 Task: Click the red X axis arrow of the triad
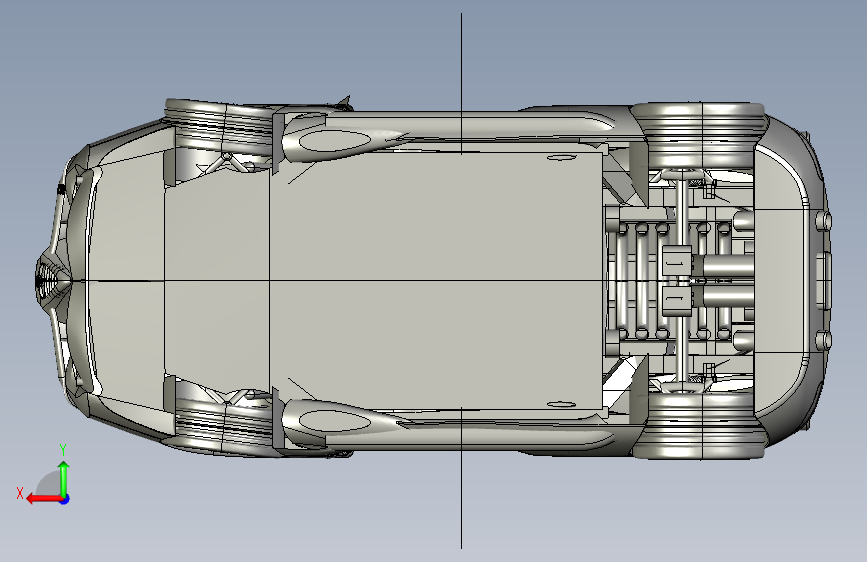pos(44,499)
